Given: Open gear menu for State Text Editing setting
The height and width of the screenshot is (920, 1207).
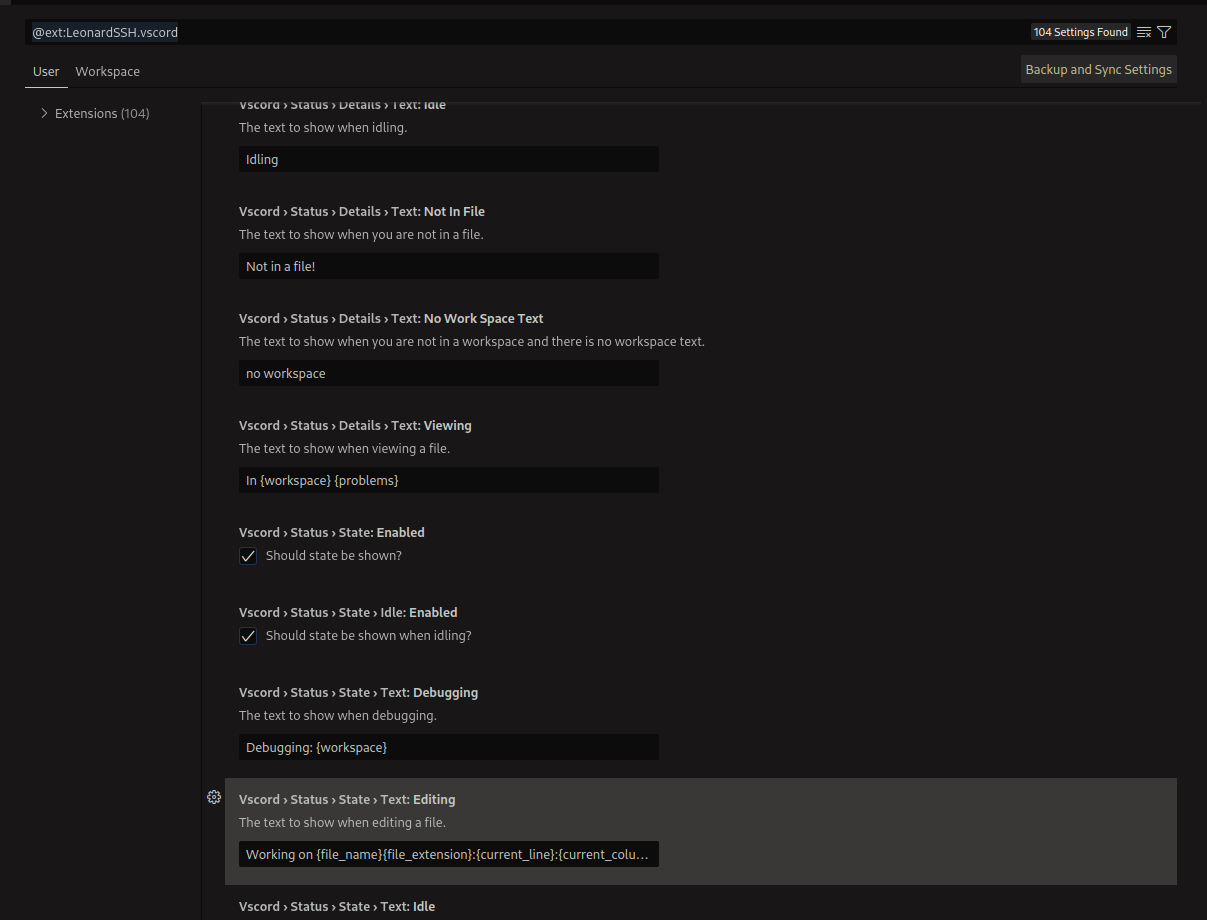Looking at the screenshot, I should 213,797.
